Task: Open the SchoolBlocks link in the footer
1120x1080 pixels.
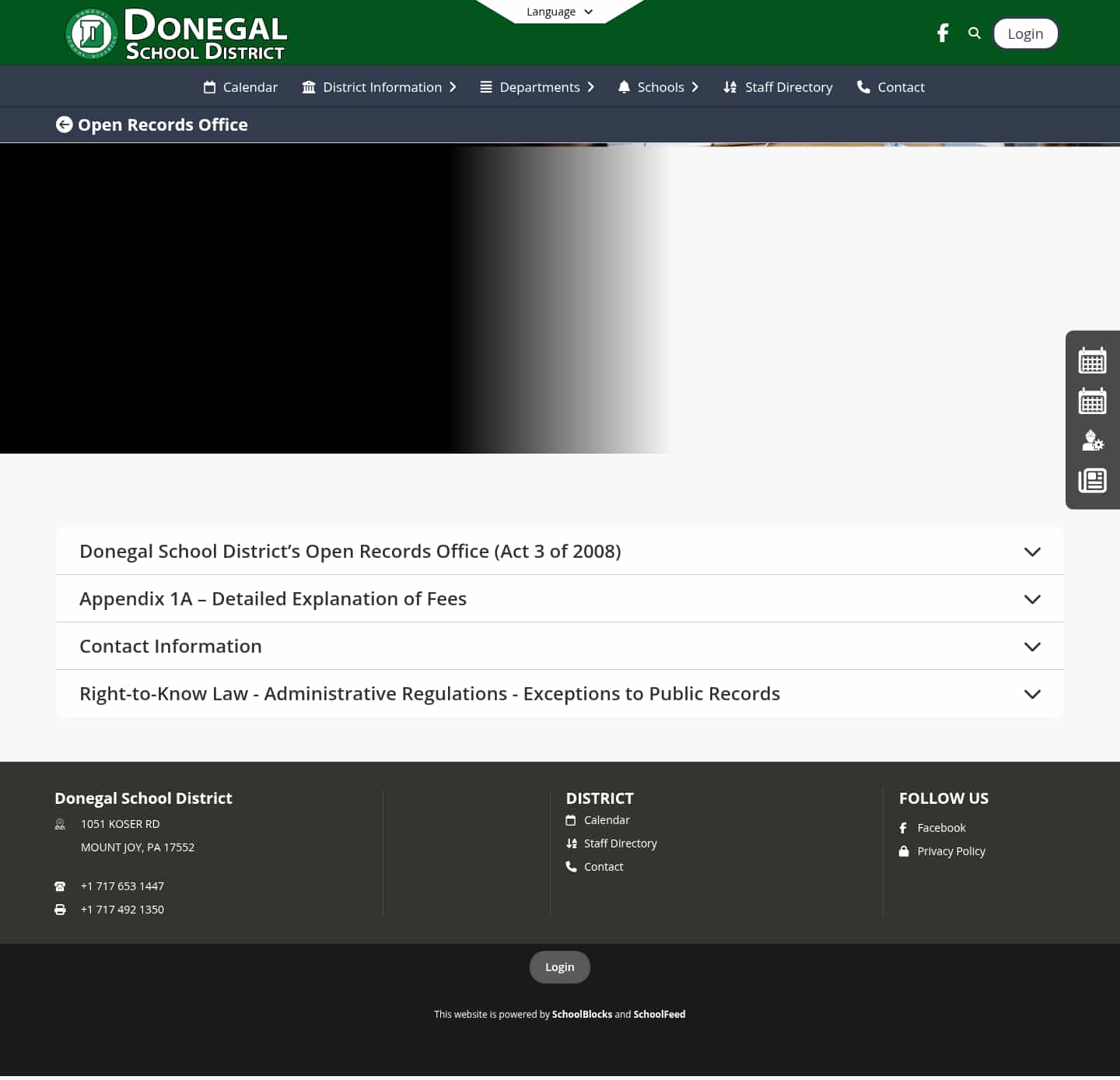Action: click(x=582, y=1015)
